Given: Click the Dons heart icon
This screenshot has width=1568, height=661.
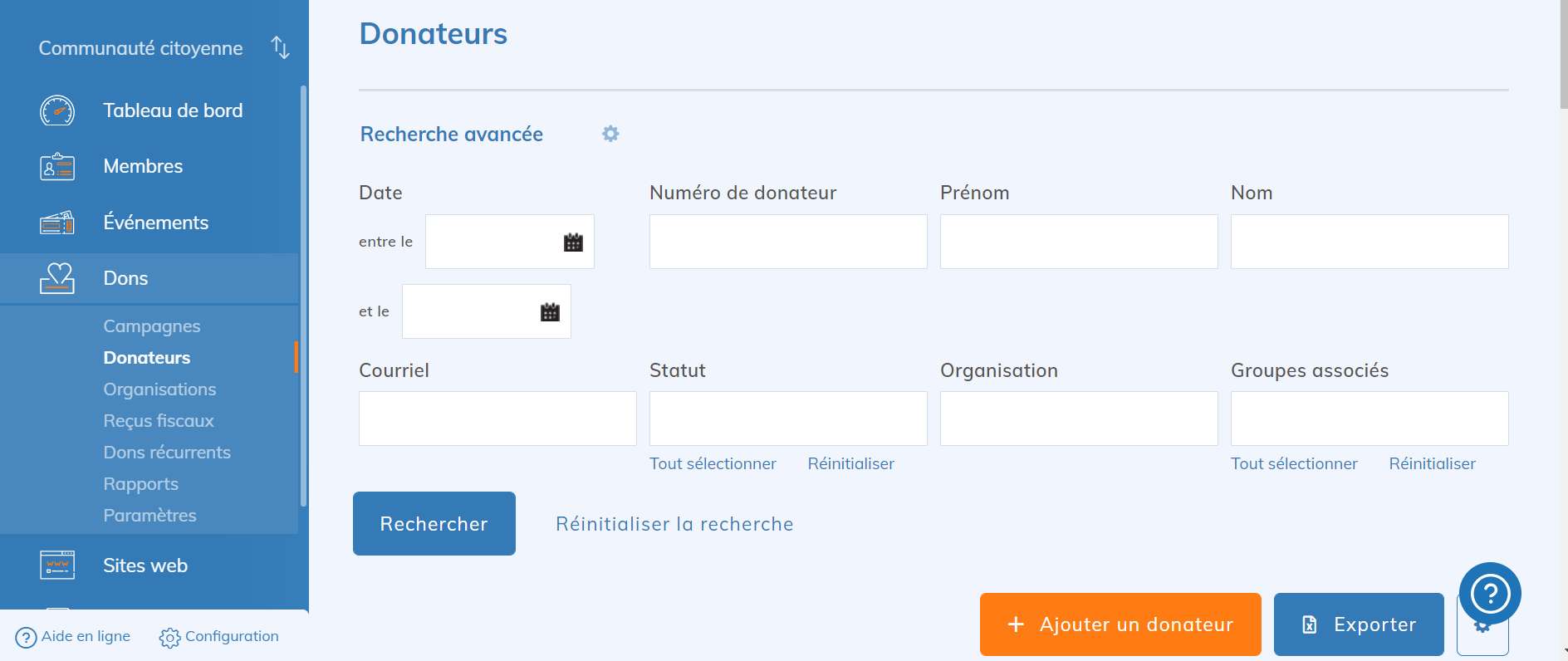Looking at the screenshot, I should click(x=57, y=278).
